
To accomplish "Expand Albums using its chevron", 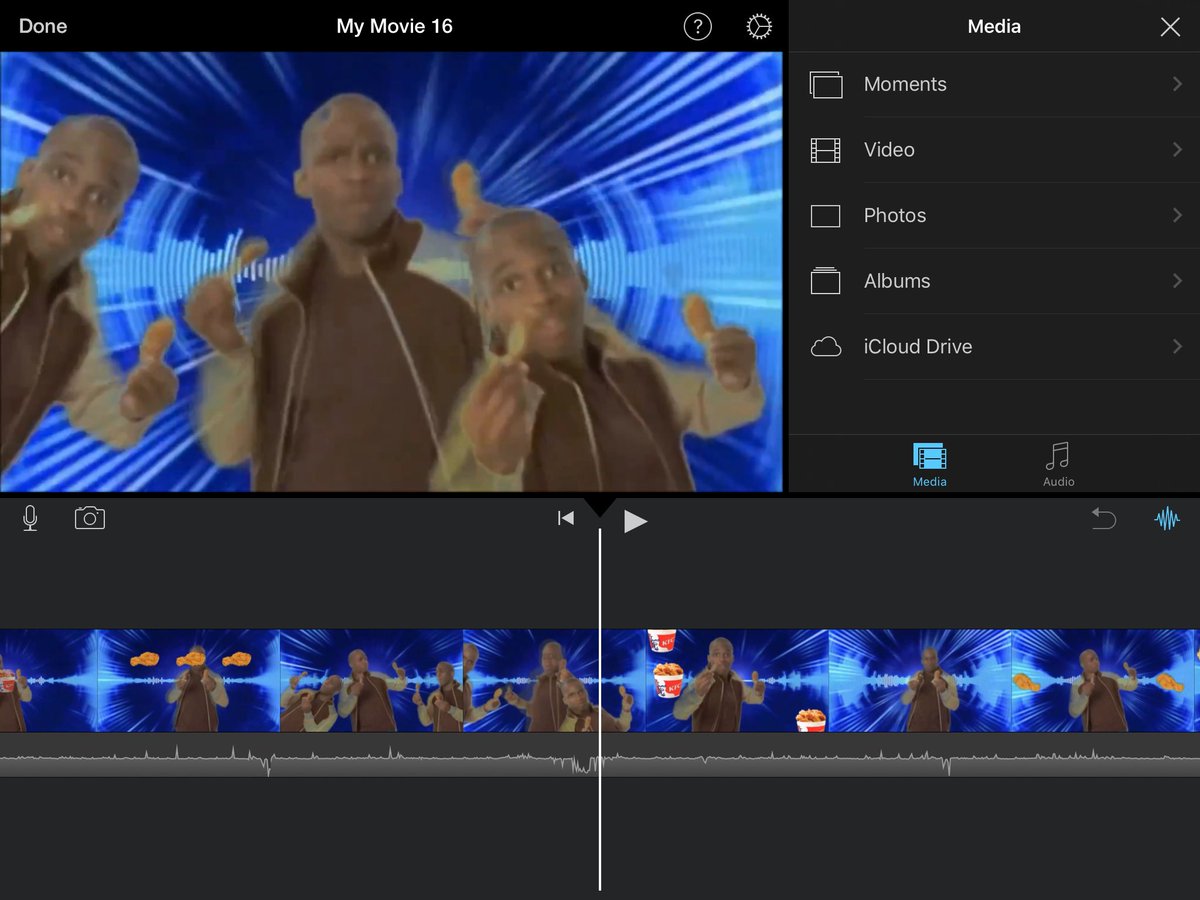I will click(x=1177, y=281).
